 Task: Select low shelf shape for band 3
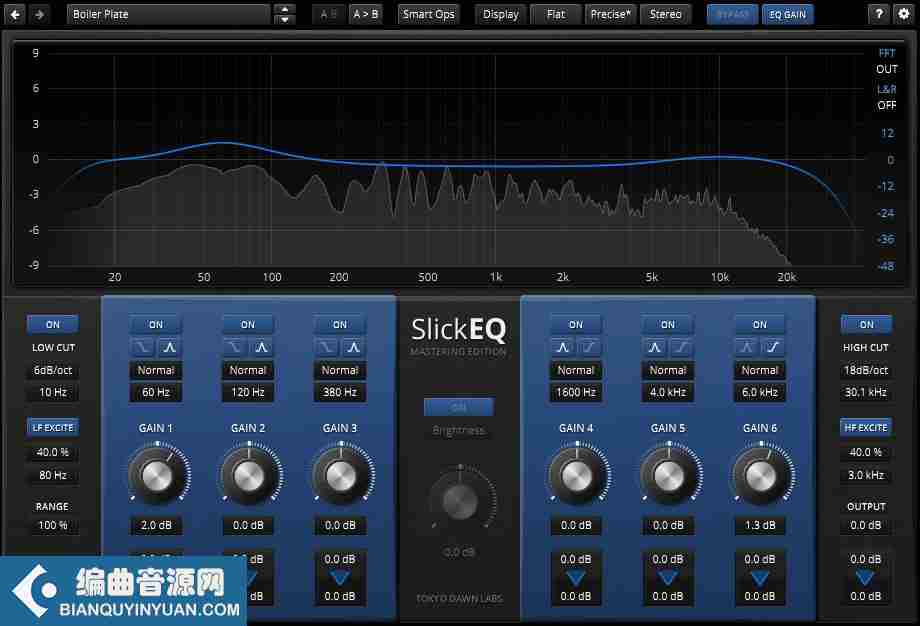click(327, 347)
